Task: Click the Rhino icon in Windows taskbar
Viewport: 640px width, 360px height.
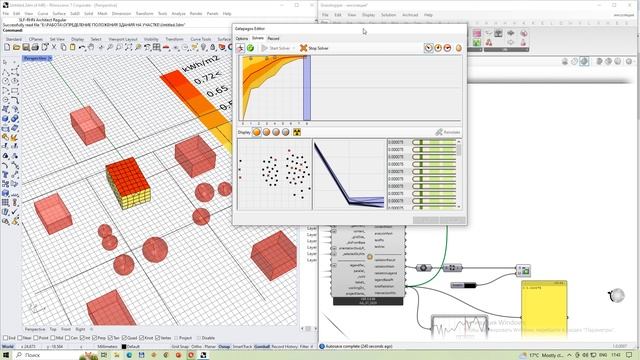Action: pos(203,355)
